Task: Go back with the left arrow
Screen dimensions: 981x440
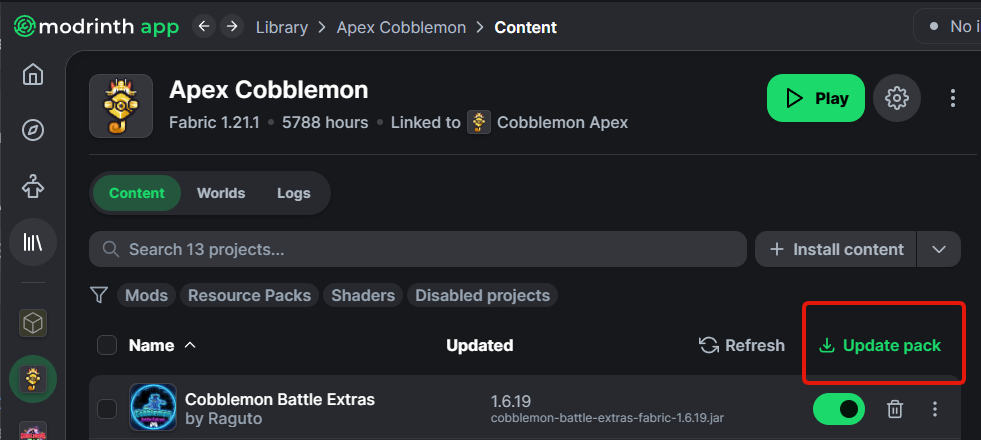Action: tap(204, 27)
